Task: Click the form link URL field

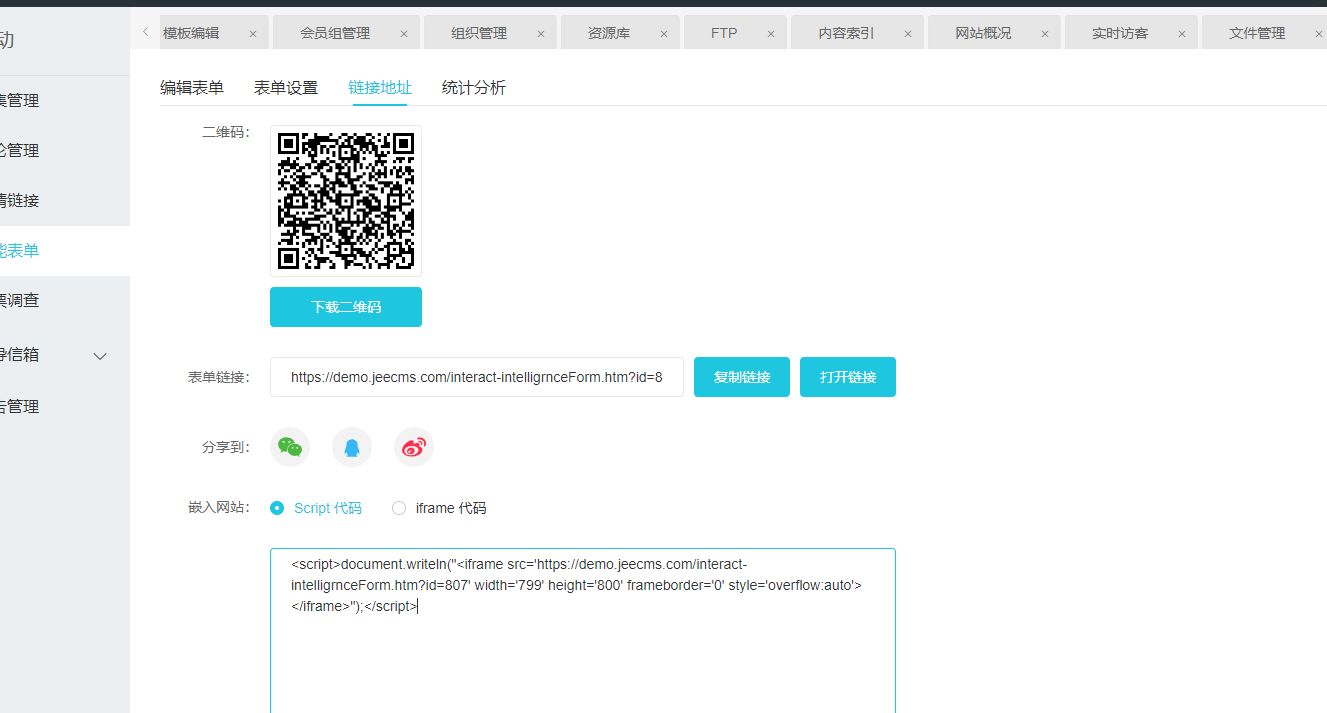Action: 477,377
